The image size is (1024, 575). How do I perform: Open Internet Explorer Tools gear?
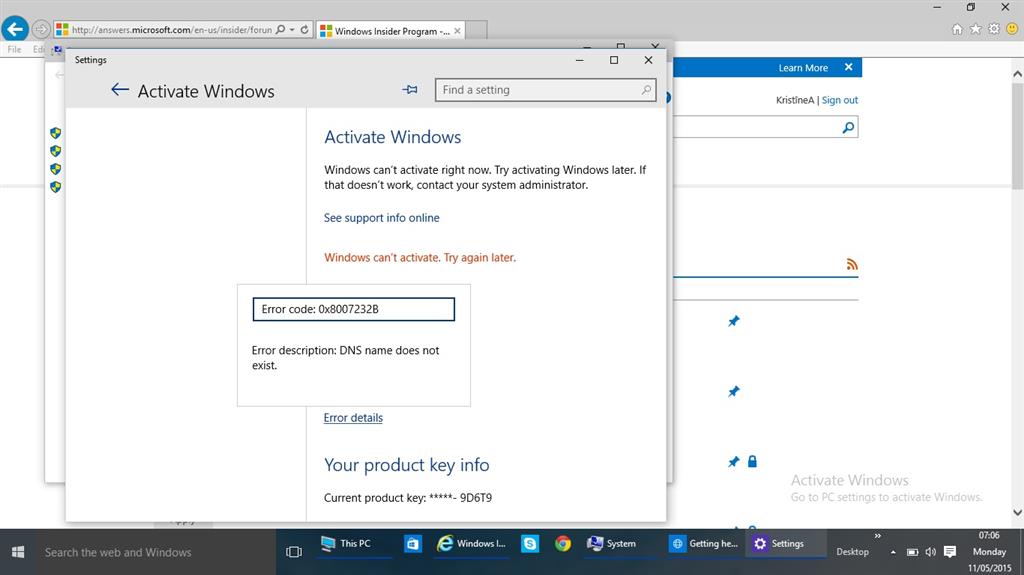pos(994,29)
